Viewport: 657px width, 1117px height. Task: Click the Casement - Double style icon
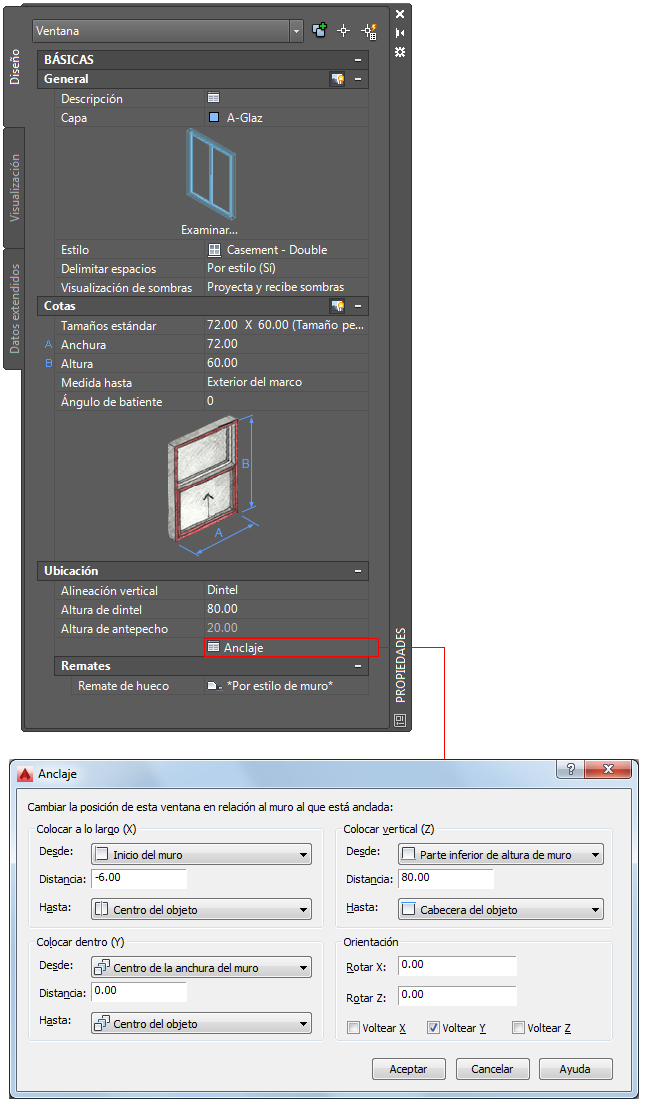pos(214,250)
